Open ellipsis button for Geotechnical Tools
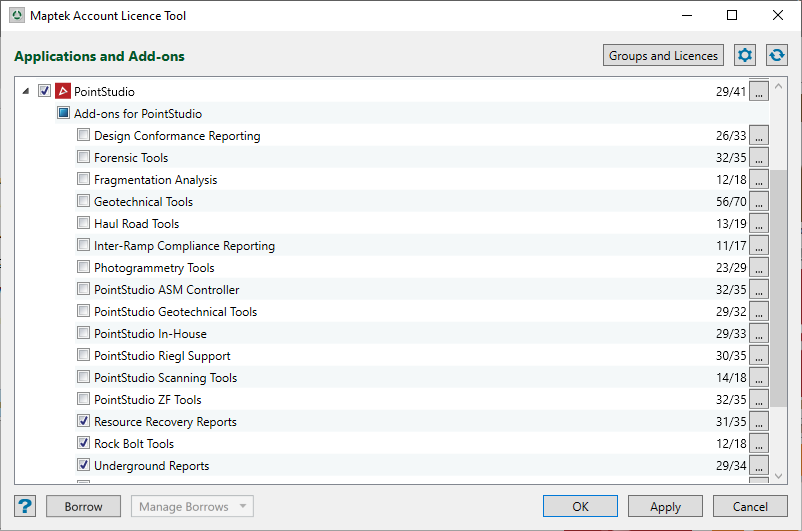This screenshot has width=802, height=531. click(x=759, y=202)
